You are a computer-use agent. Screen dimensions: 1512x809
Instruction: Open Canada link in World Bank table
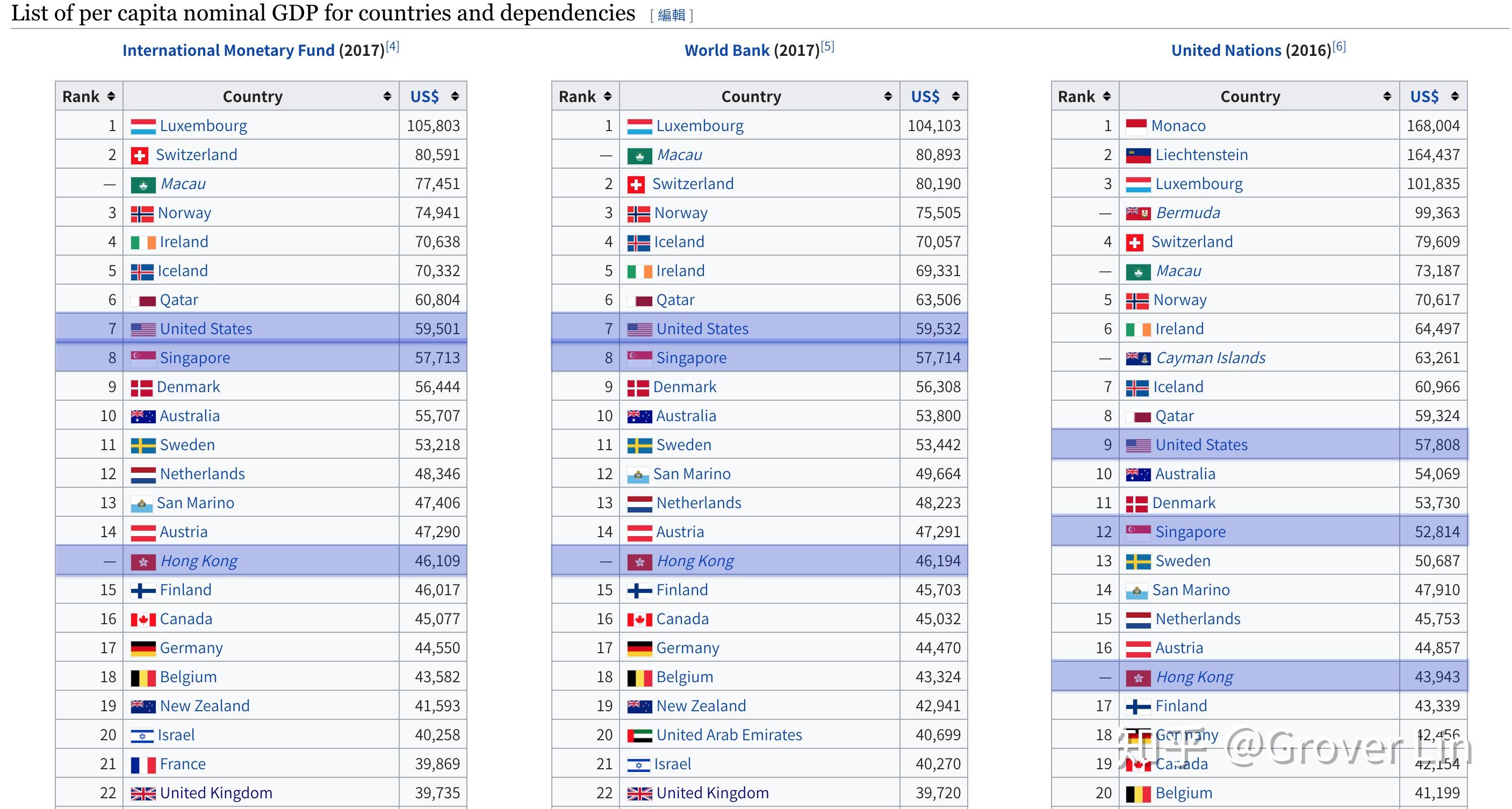682,619
